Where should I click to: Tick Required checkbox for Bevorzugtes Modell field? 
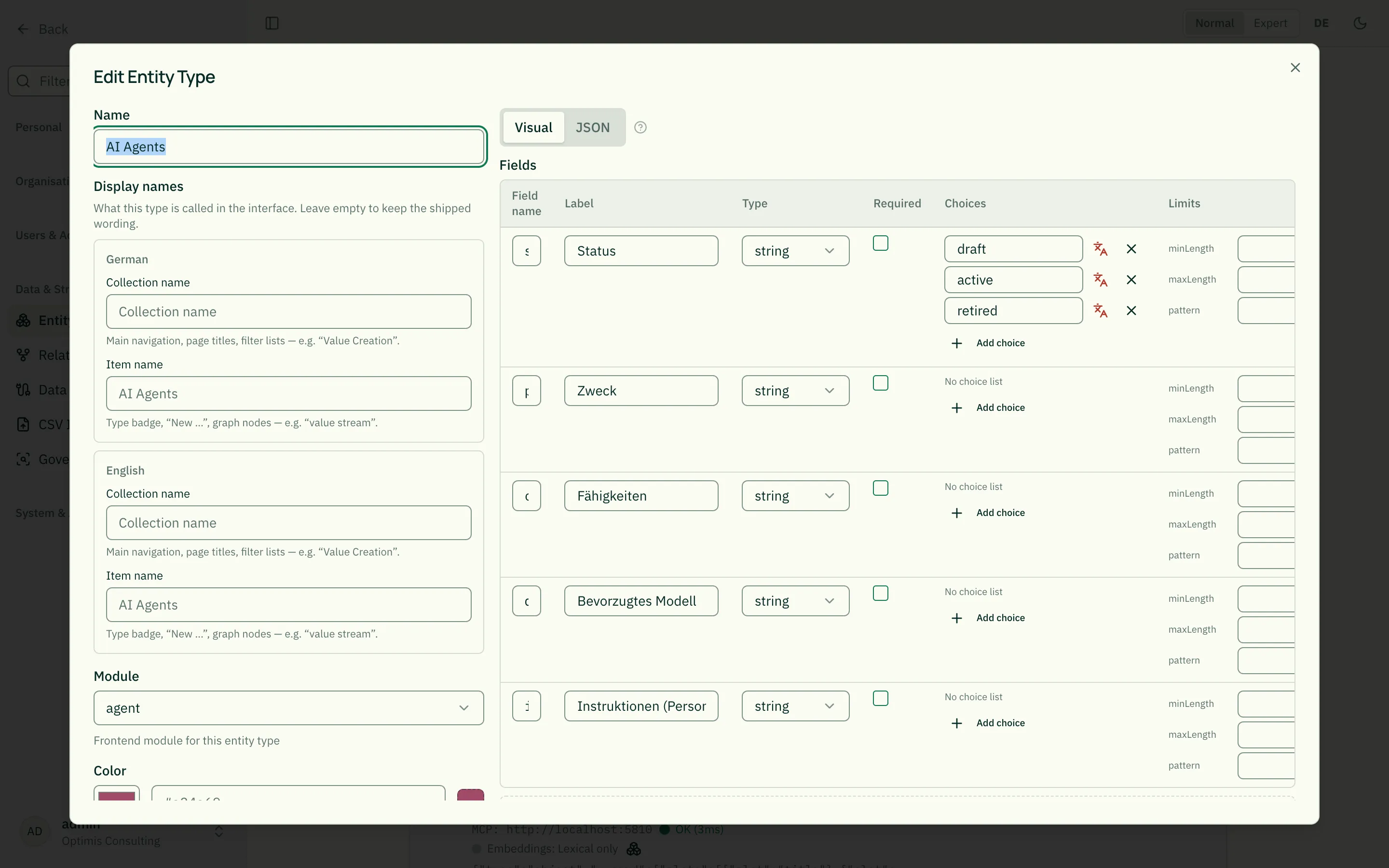coord(881,593)
